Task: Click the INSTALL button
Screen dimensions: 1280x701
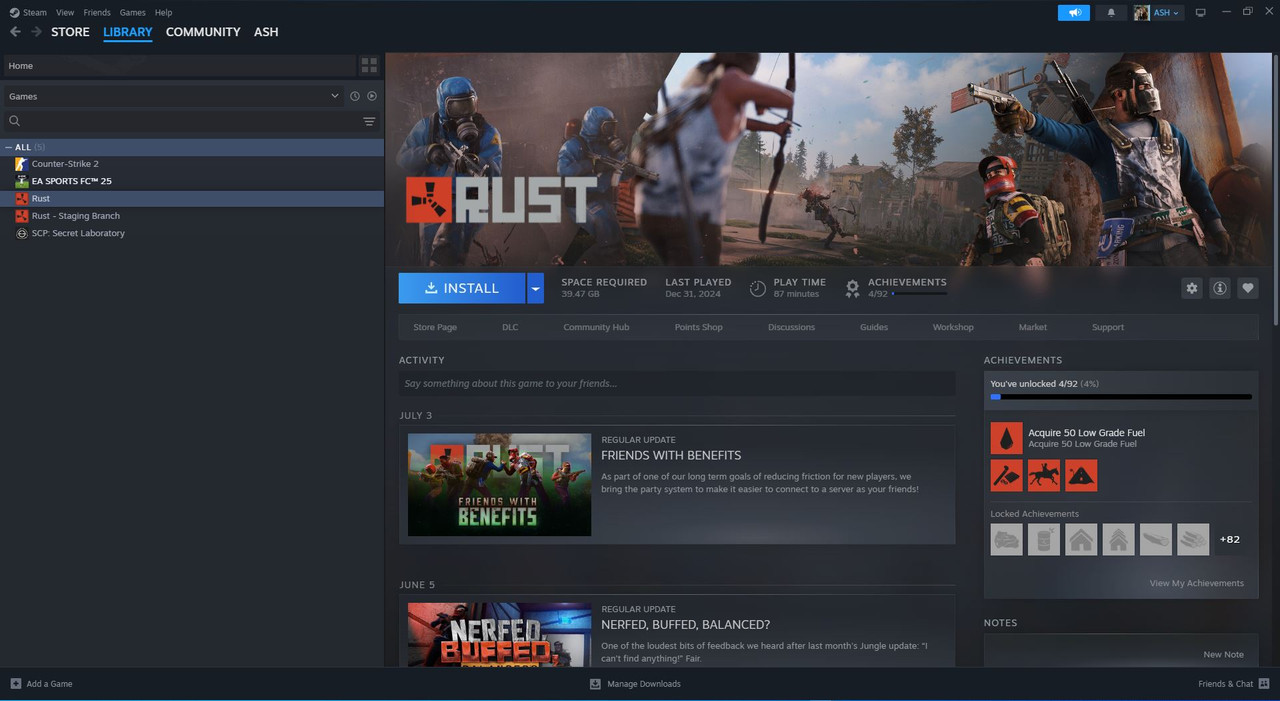Action: click(x=462, y=288)
